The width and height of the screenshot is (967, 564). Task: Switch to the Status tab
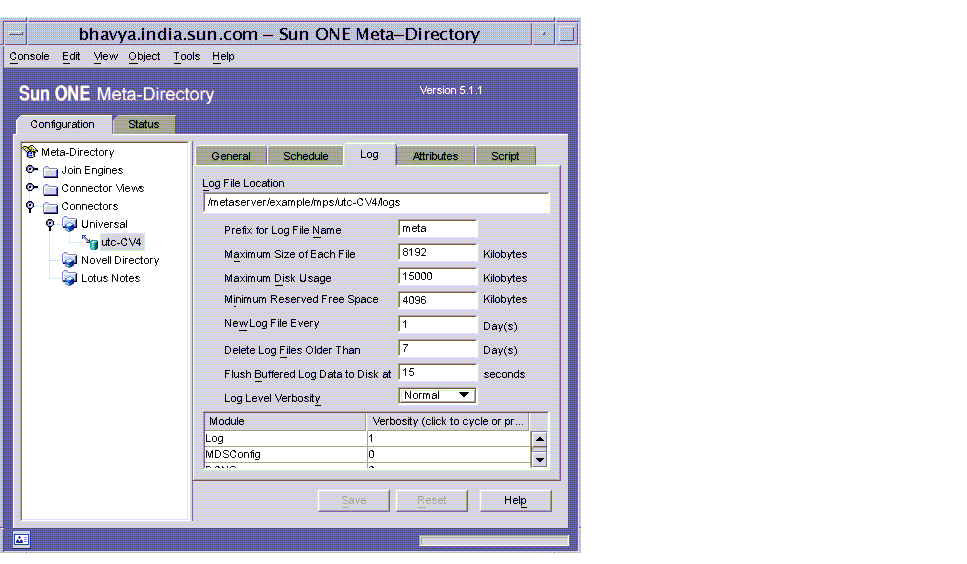(x=144, y=125)
